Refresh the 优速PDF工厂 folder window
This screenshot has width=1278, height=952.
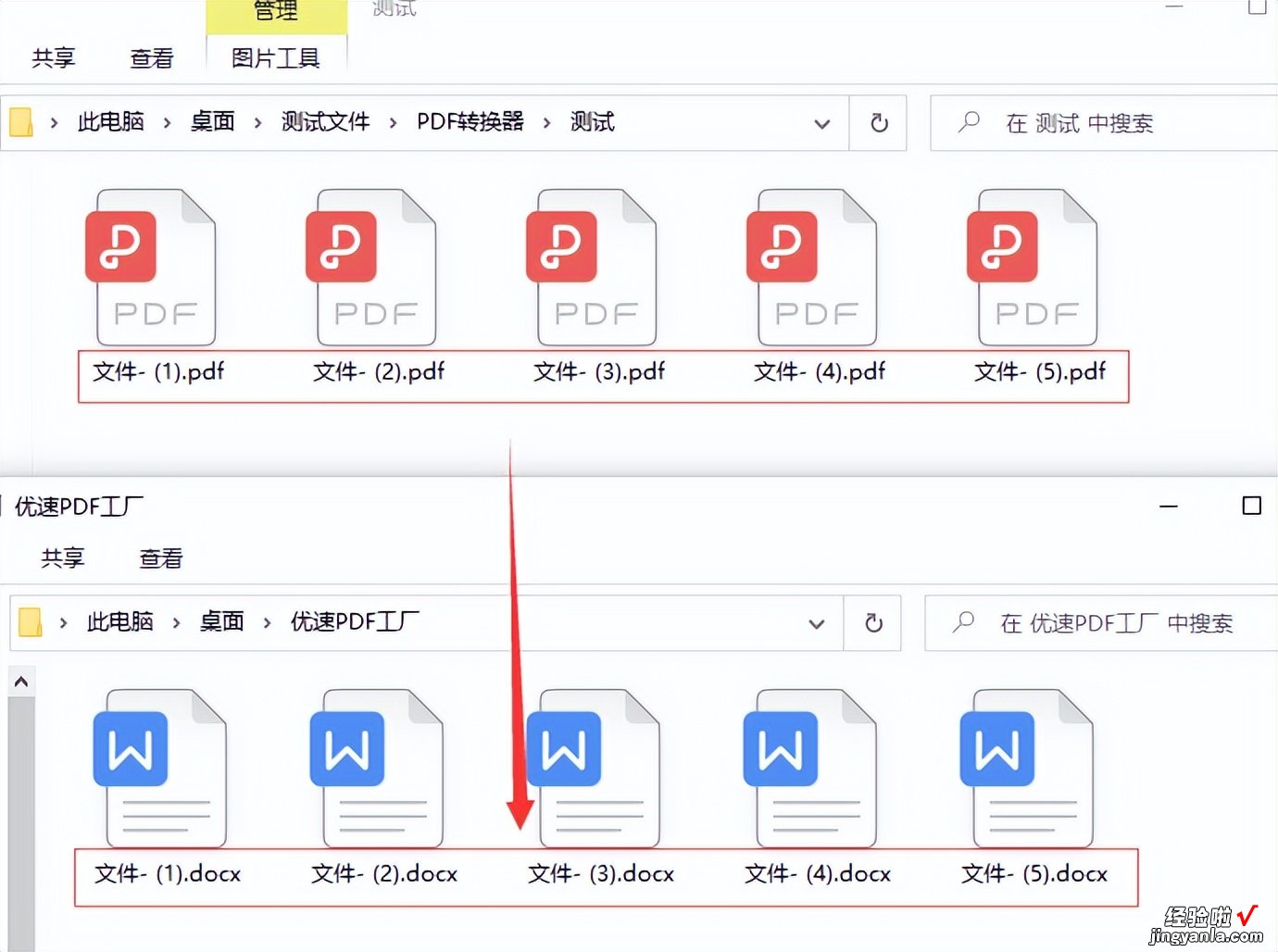pos(873,623)
